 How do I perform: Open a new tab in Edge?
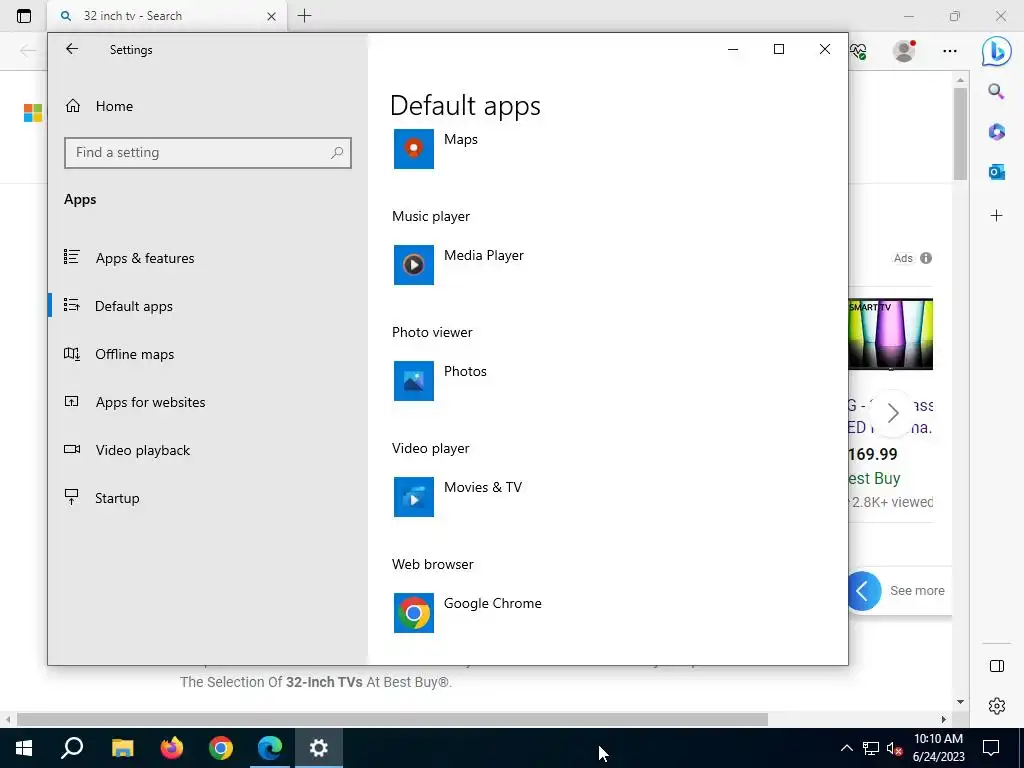click(304, 16)
